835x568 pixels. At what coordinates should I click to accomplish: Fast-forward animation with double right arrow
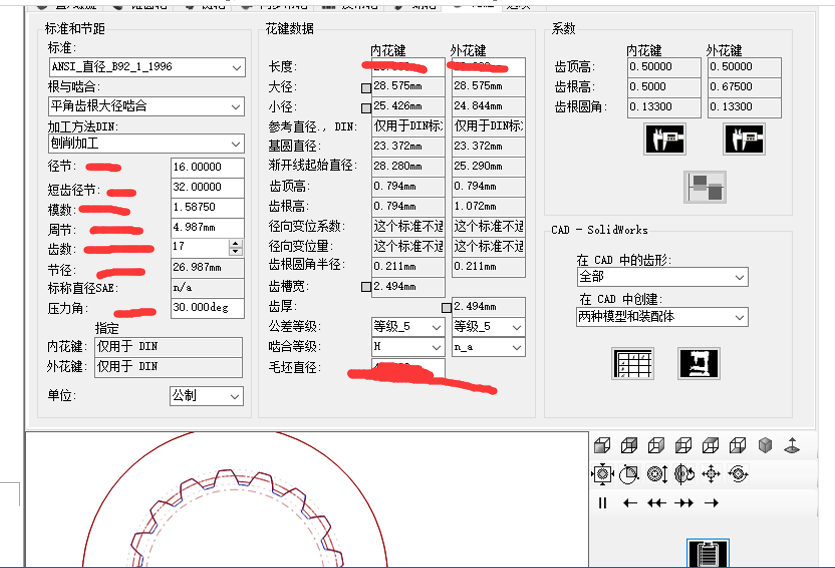point(684,503)
